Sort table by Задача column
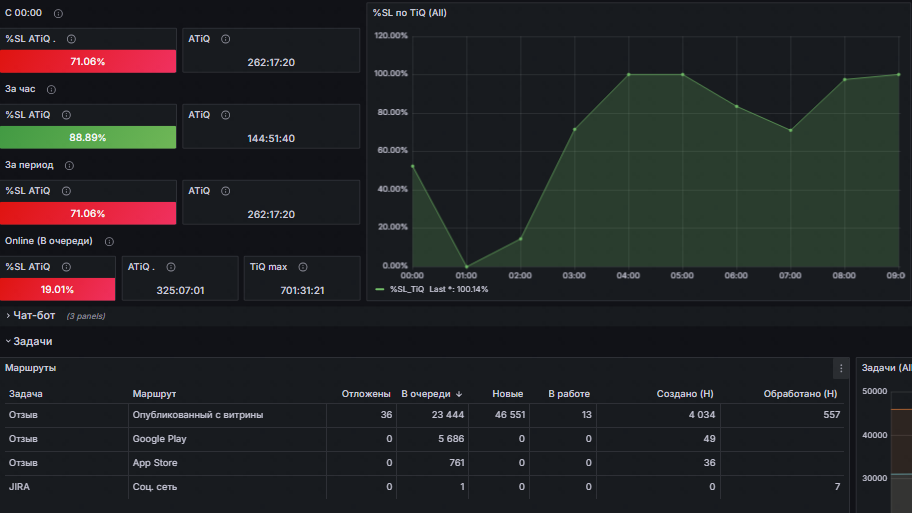 pos(26,394)
